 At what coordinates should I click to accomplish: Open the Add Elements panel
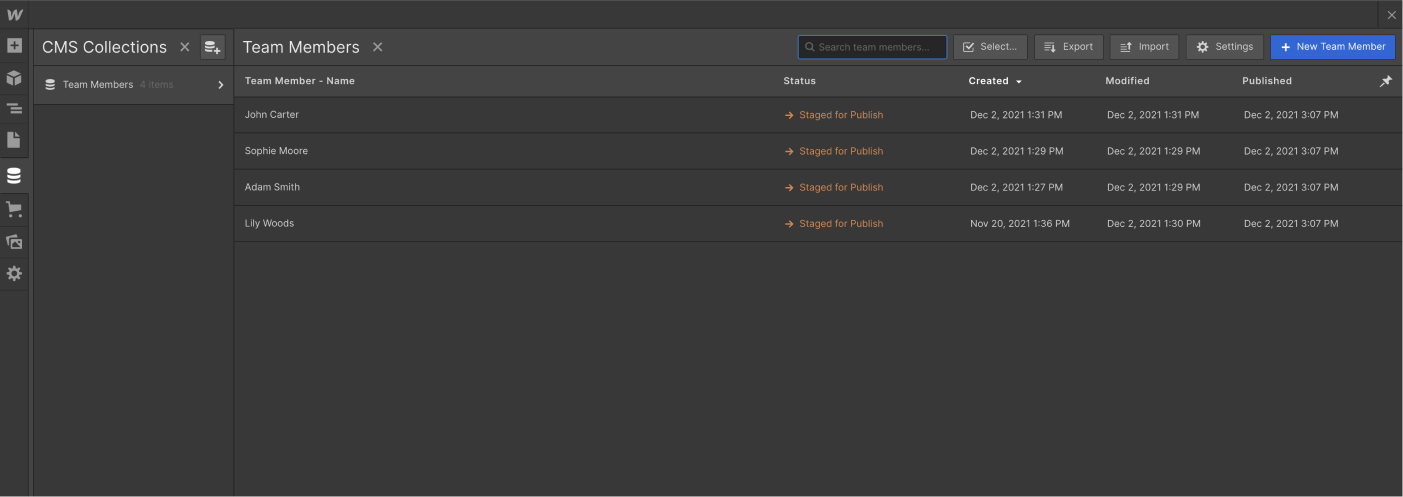pyautogui.click(x=14, y=46)
